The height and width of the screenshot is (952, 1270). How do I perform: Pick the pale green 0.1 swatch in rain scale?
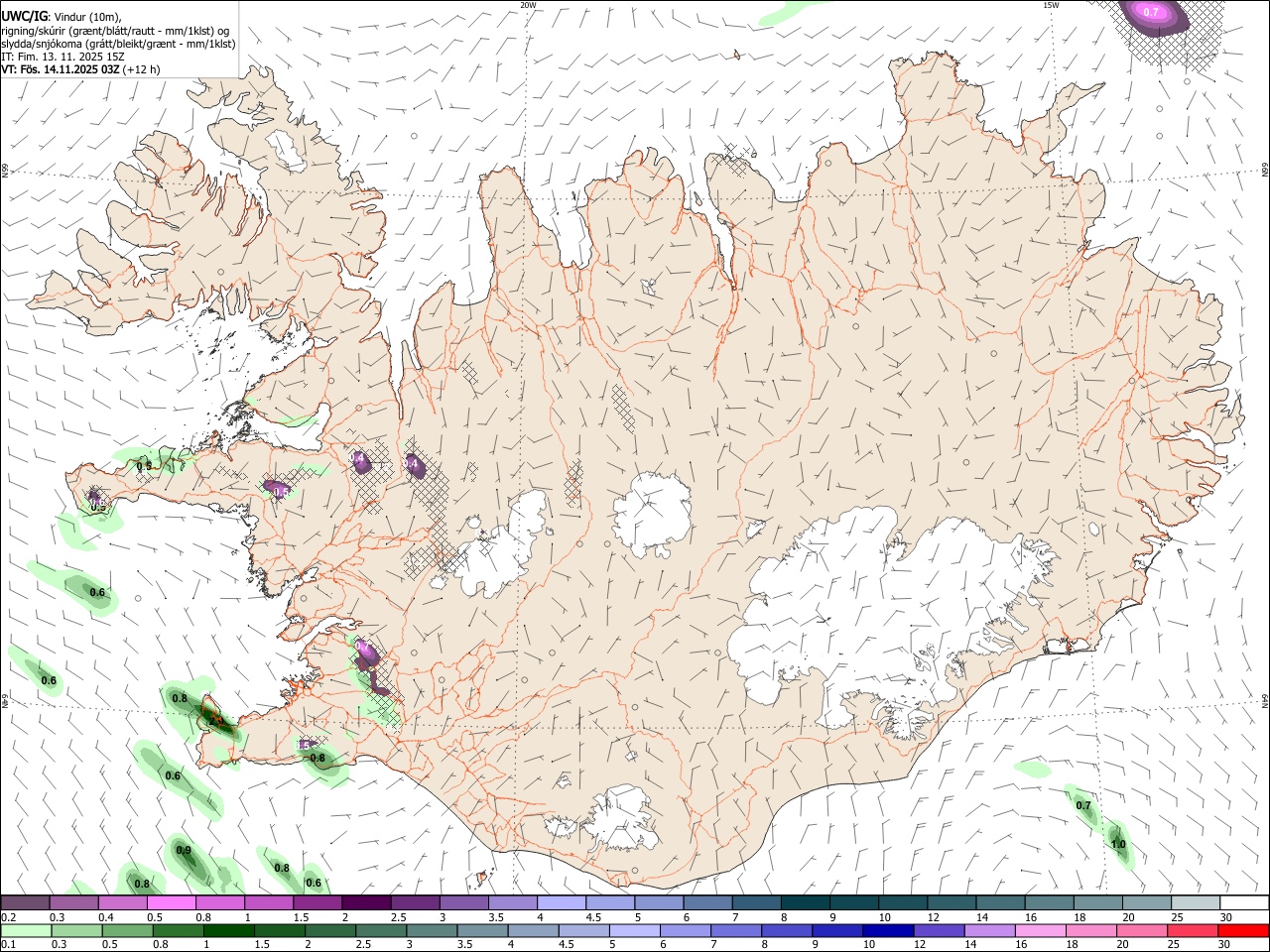(x=25, y=930)
